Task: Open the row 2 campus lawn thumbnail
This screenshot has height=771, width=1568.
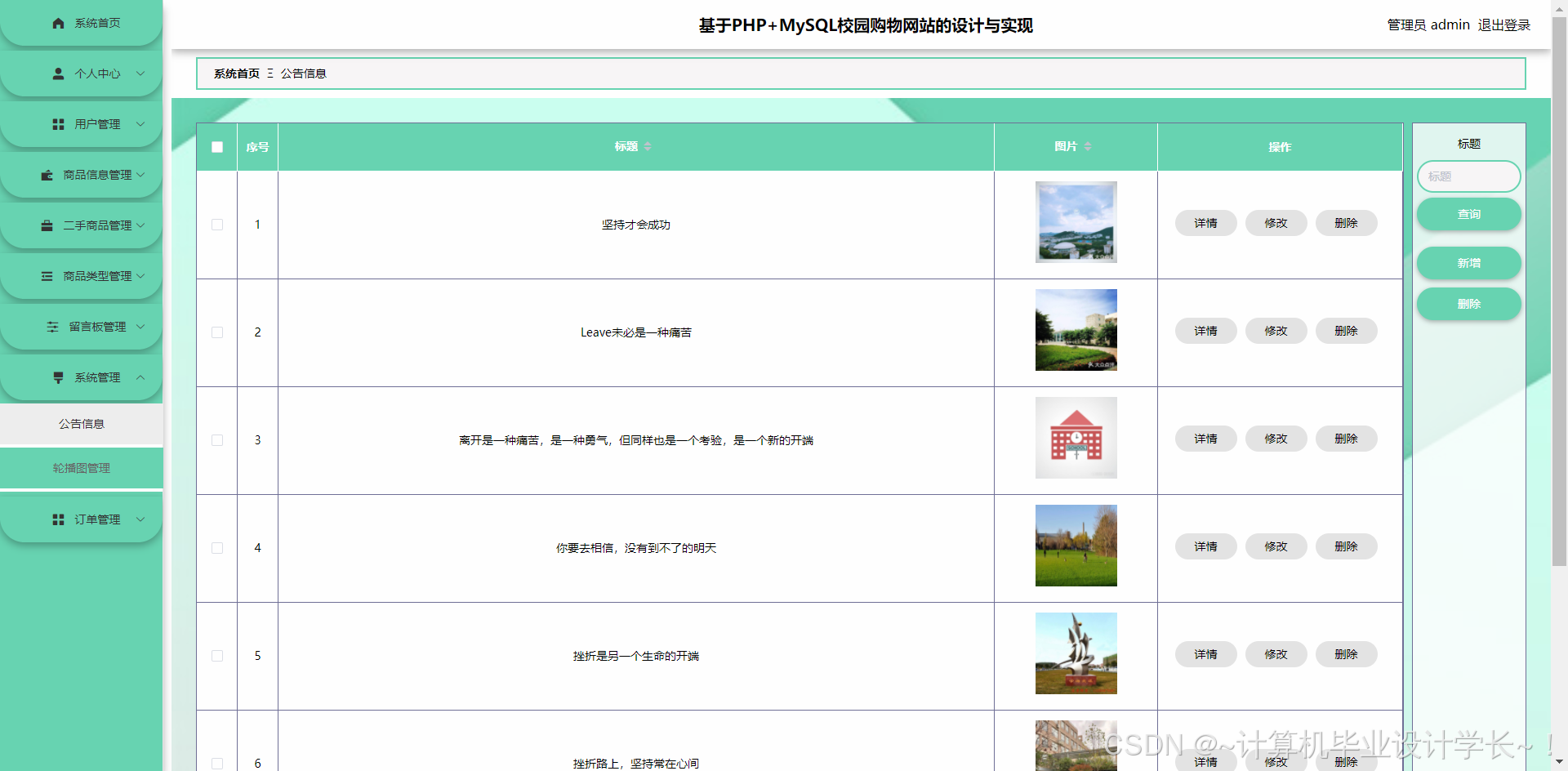Action: coord(1076,330)
